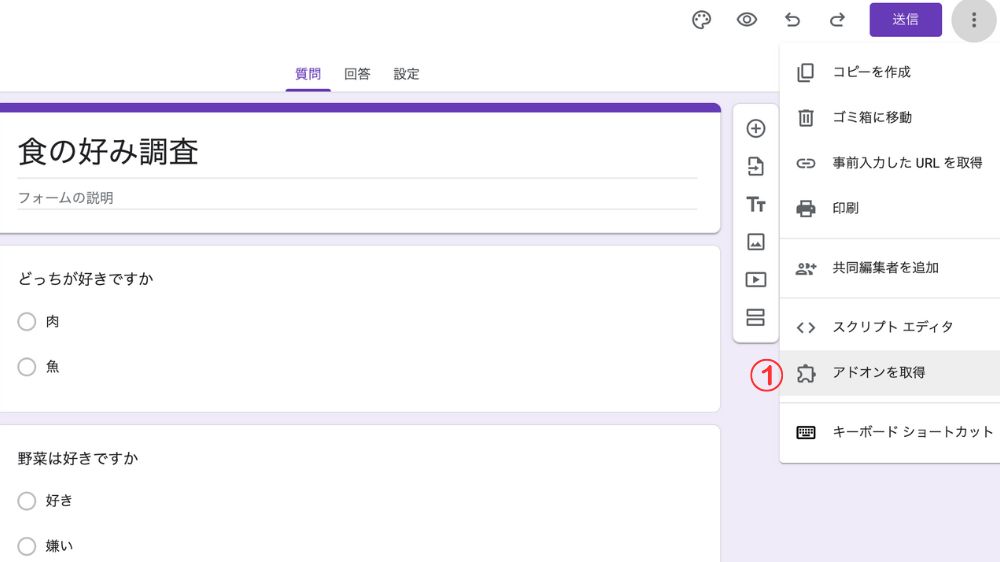Add a question with the plus icon
1000x562 pixels.
[756, 129]
